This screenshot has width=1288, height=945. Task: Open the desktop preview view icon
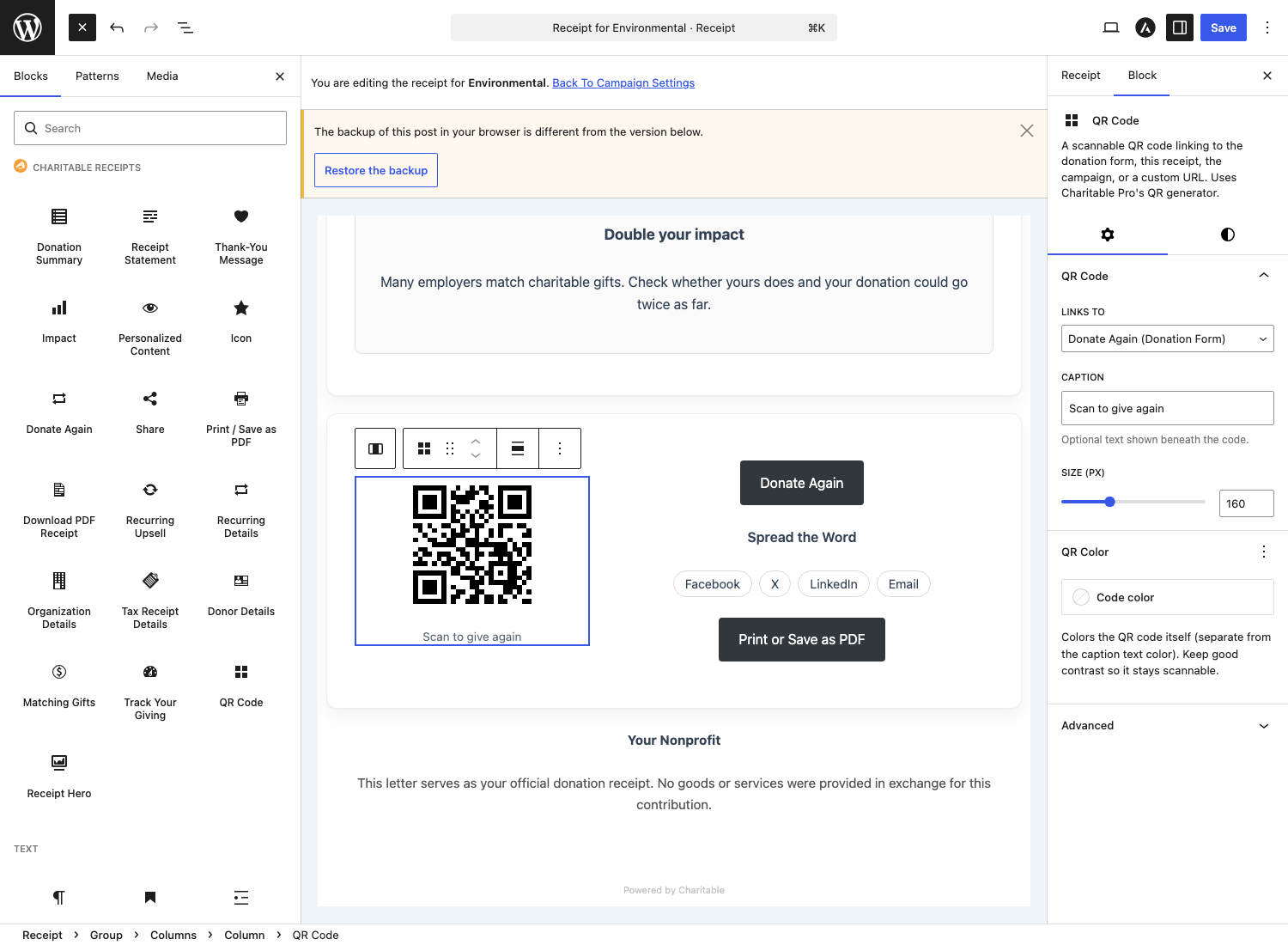1111,27
